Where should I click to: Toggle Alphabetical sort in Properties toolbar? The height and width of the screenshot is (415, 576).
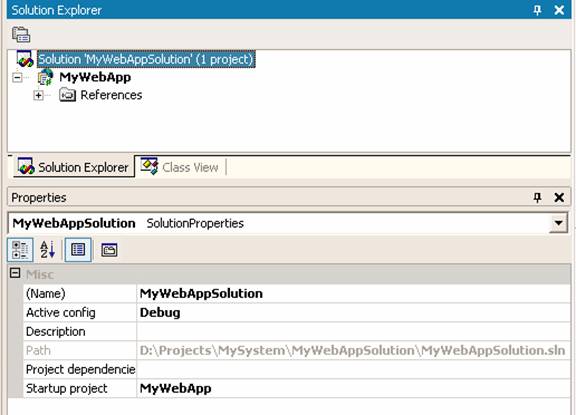point(47,250)
